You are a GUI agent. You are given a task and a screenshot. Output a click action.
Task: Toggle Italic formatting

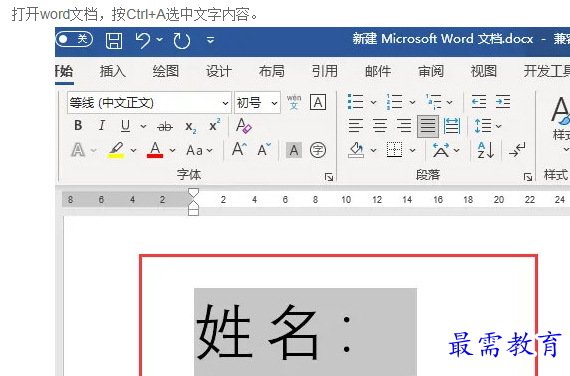[x=102, y=126]
